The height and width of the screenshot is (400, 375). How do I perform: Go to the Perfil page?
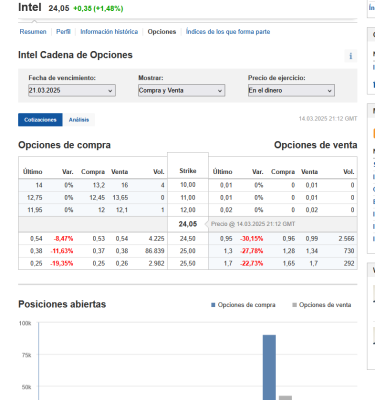(x=63, y=32)
